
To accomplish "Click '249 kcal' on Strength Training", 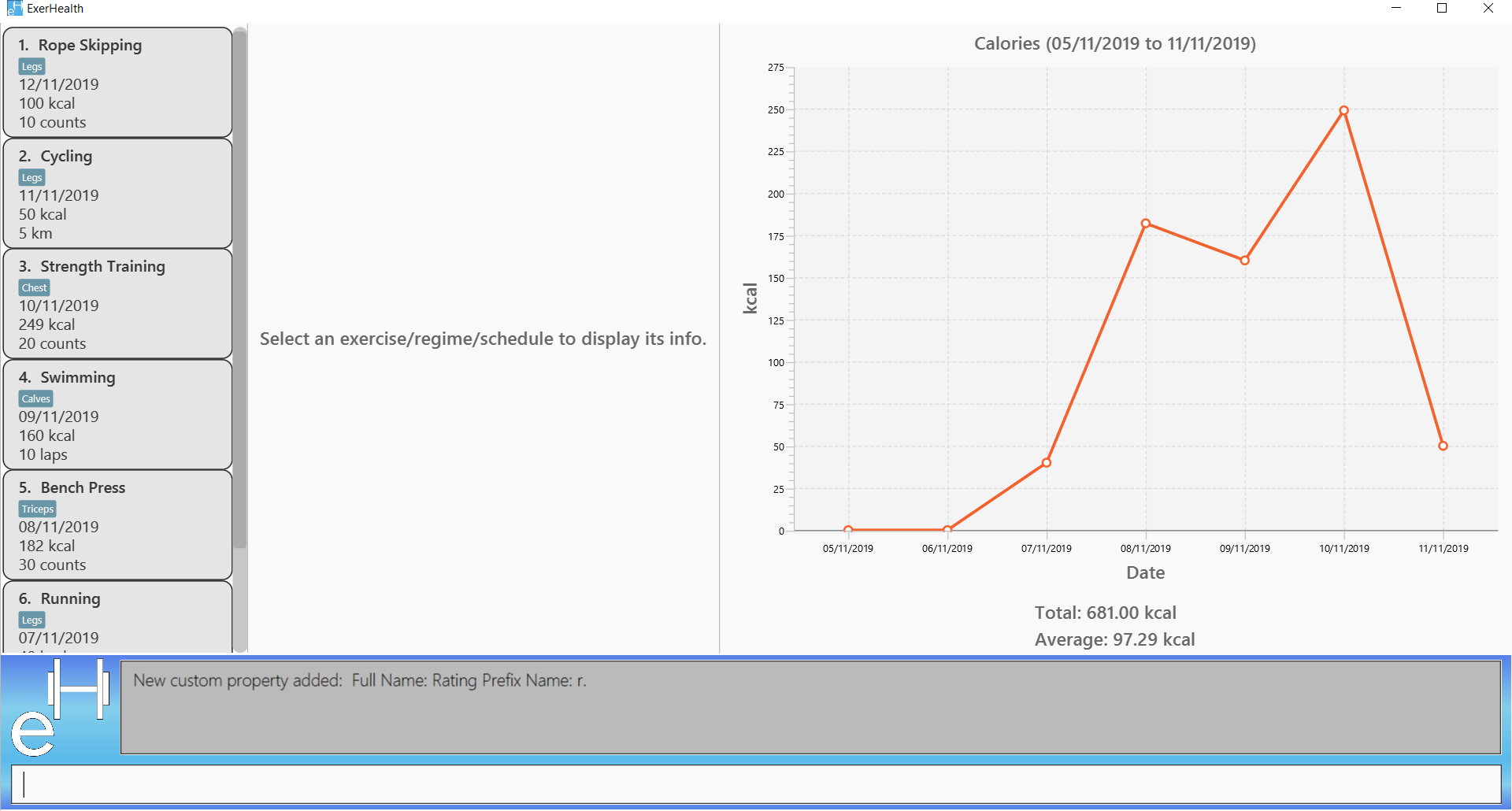I will pos(47,324).
